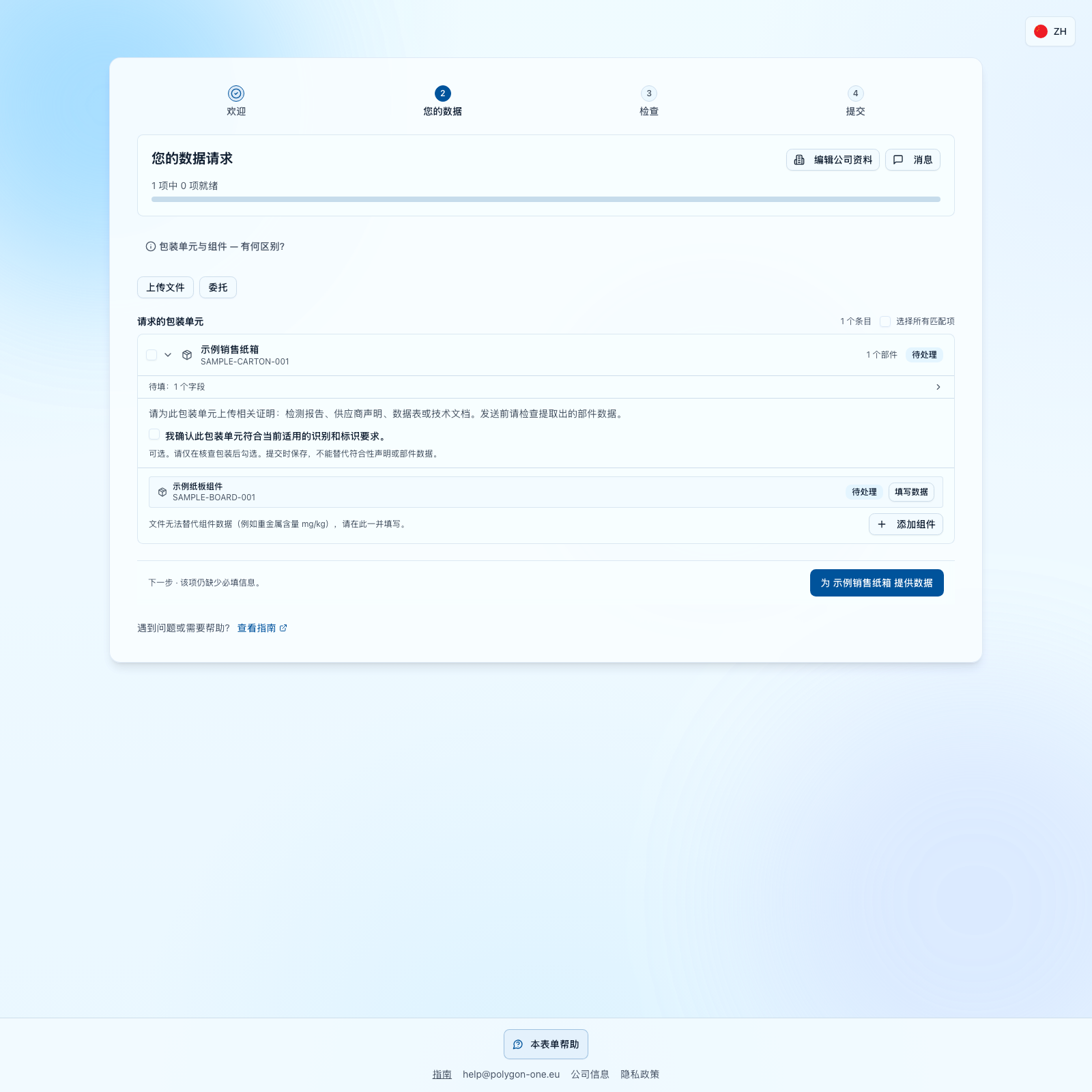This screenshot has width=1092, height=1092.
Task: Go to step 4 提交
Action: click(x=856, y=101)
